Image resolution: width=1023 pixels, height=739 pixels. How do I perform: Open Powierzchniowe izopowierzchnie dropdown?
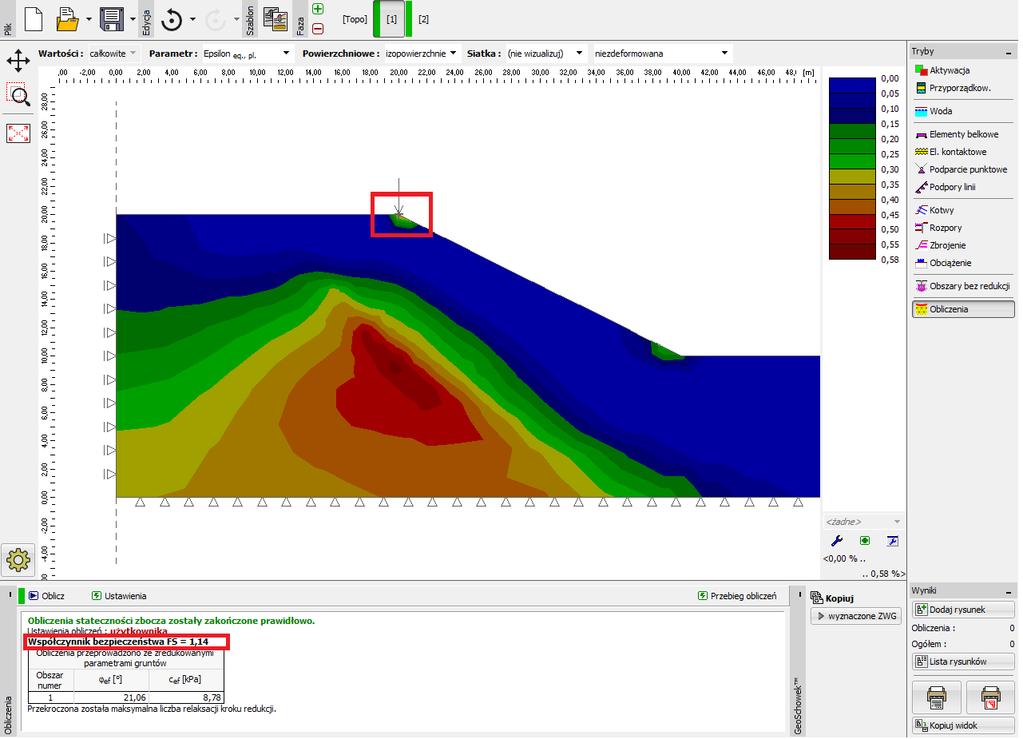[x=420, y=53]
